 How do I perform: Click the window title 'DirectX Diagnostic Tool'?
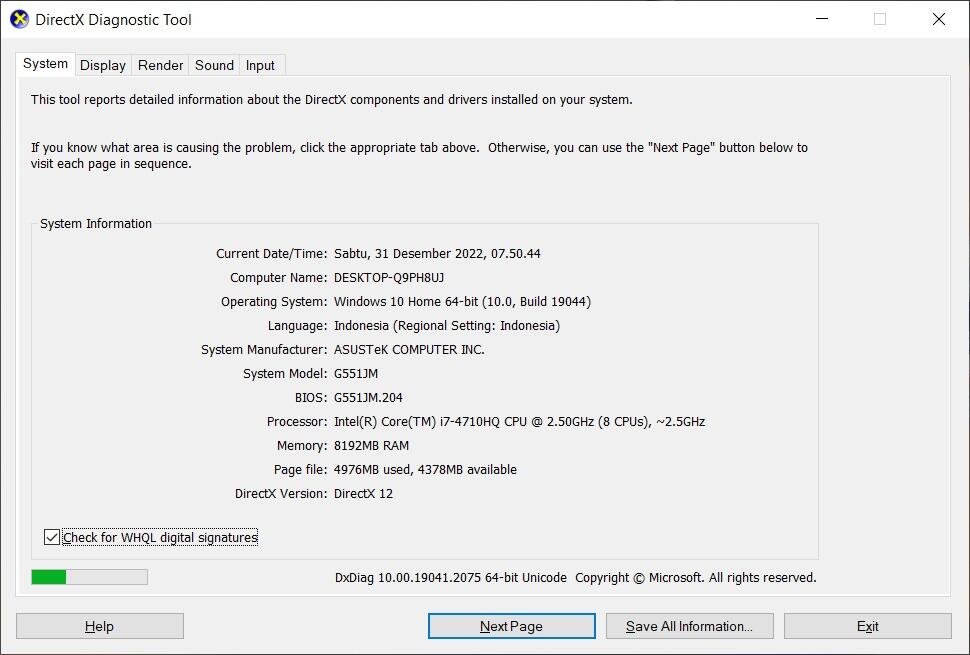click(114, 20)
